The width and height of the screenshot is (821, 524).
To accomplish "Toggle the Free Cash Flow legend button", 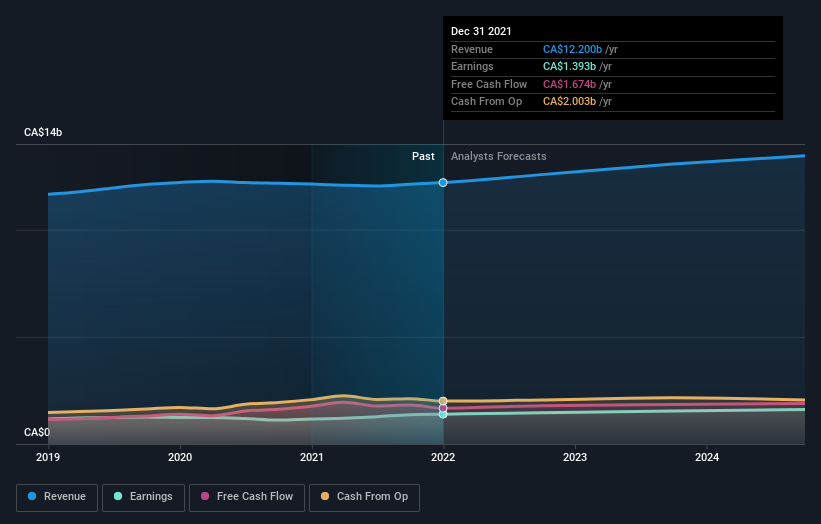I will click(x=247, y=497).
